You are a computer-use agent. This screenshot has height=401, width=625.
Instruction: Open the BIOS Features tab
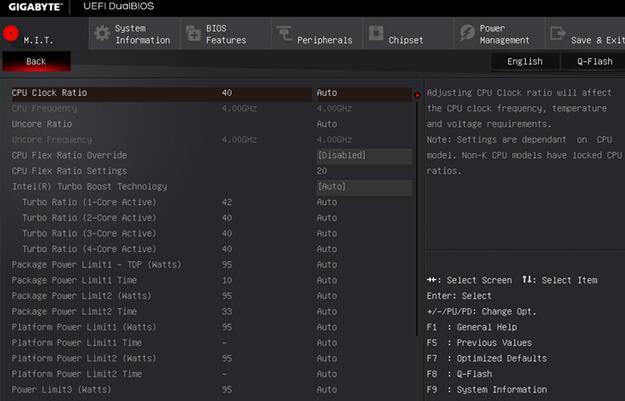coord(225,34)
